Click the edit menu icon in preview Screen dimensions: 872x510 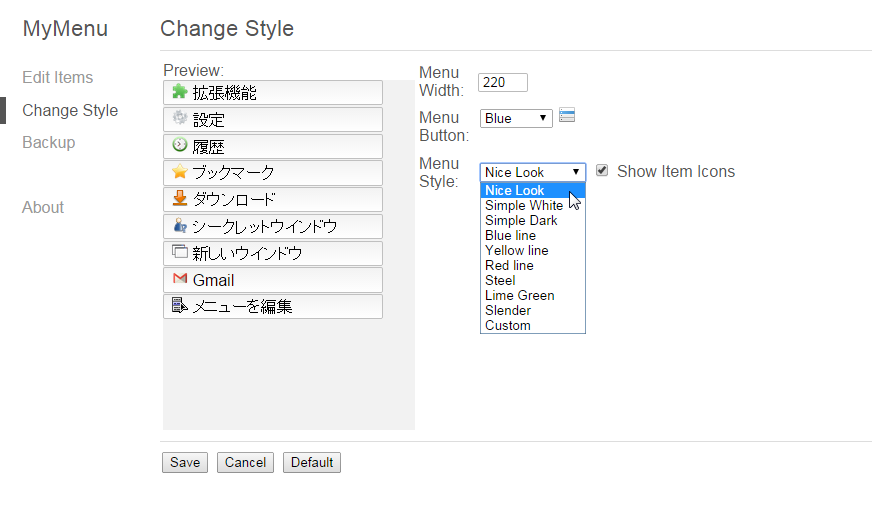pos(180,305)
